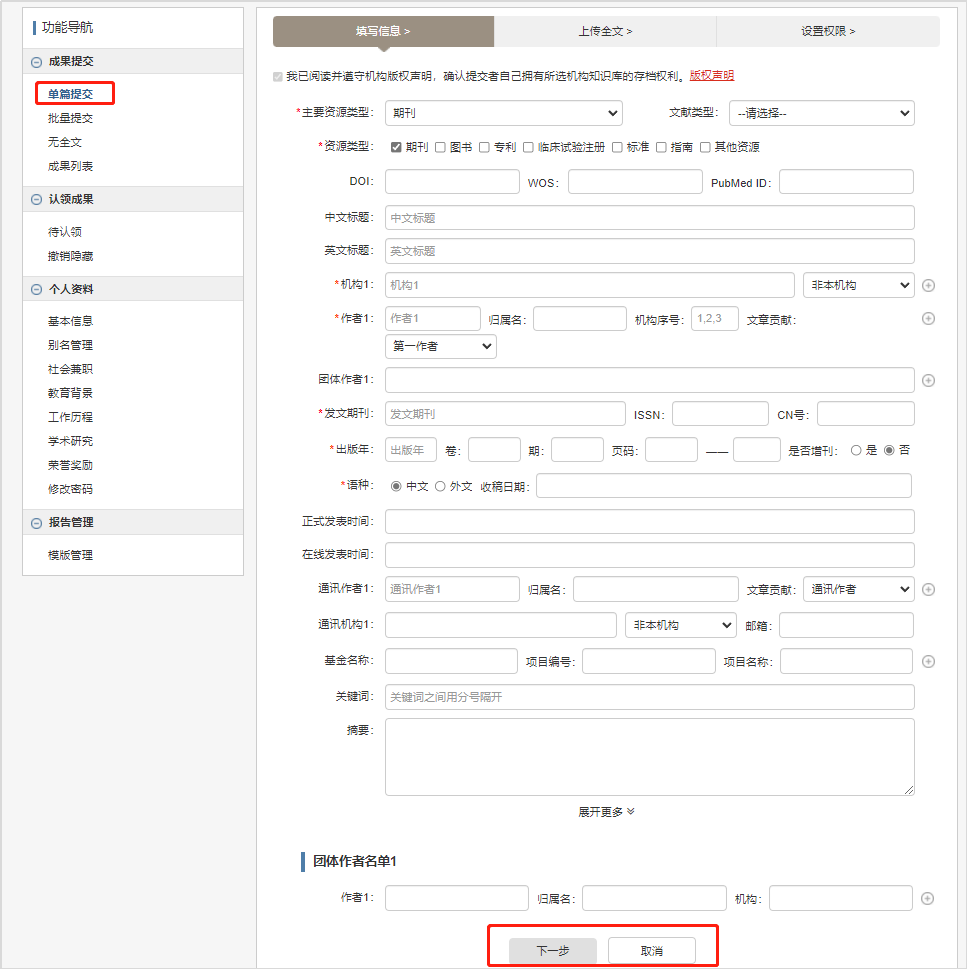This screenshot has width=967, height=969.
Task: Open the 版权声明 link
Action: 711,76
